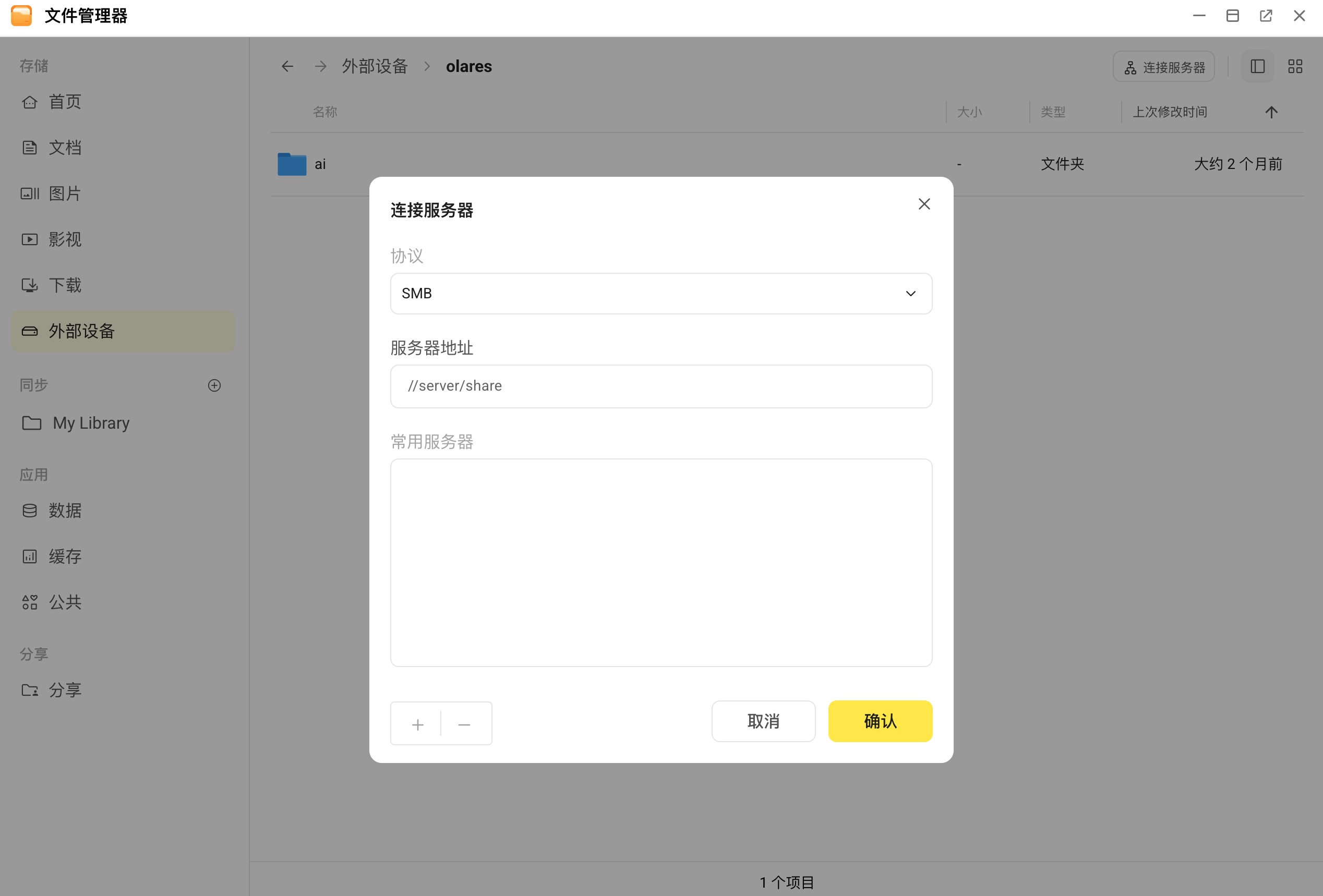Open 图片 in the sidebar
1323x896 pixels.
123,193
